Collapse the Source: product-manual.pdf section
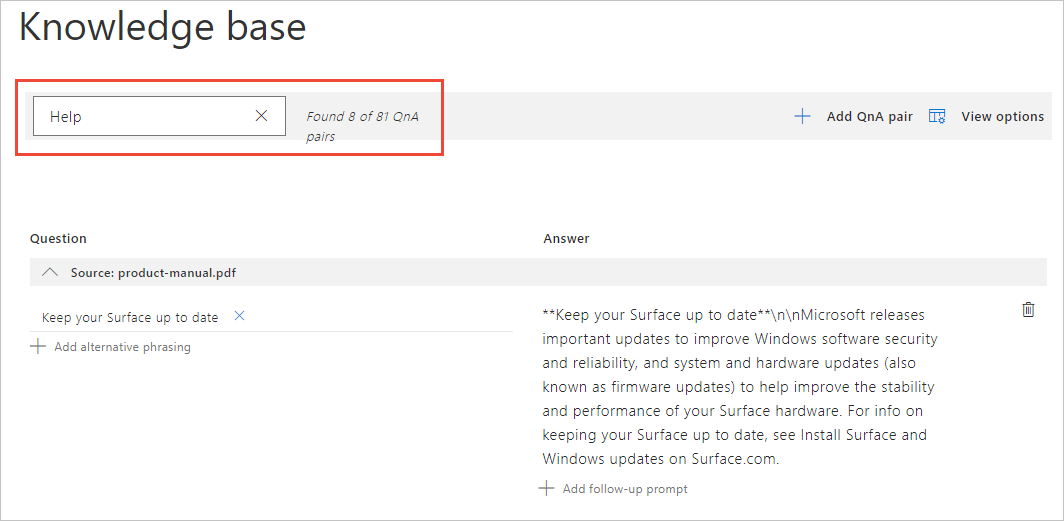Screen dimensions: 1064x521 [x=50, y=272]
